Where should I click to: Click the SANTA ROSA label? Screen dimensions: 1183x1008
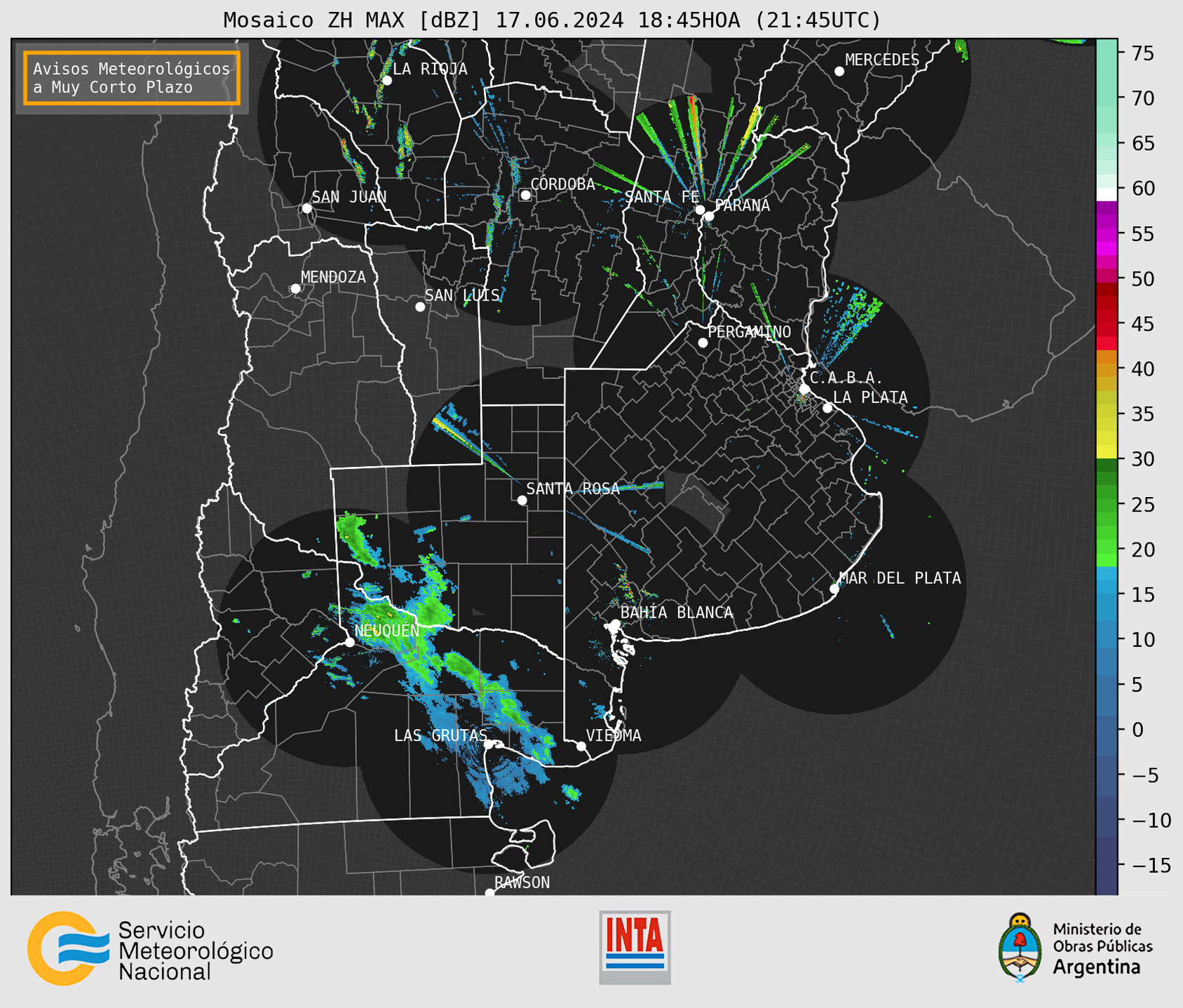coord(573,489)
